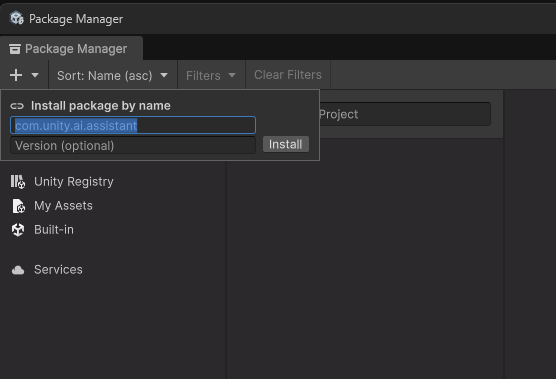Click the Package Manager window title text
The width and height of the screenshot is (556, 379).
click(x=76, y=19)
